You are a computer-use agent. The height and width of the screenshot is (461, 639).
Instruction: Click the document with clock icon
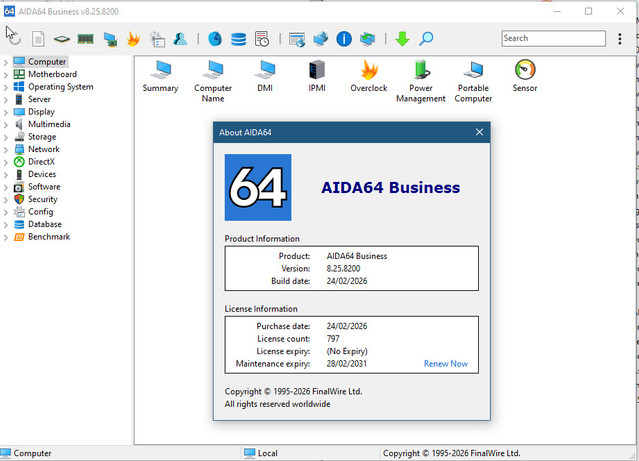(262, 39)
